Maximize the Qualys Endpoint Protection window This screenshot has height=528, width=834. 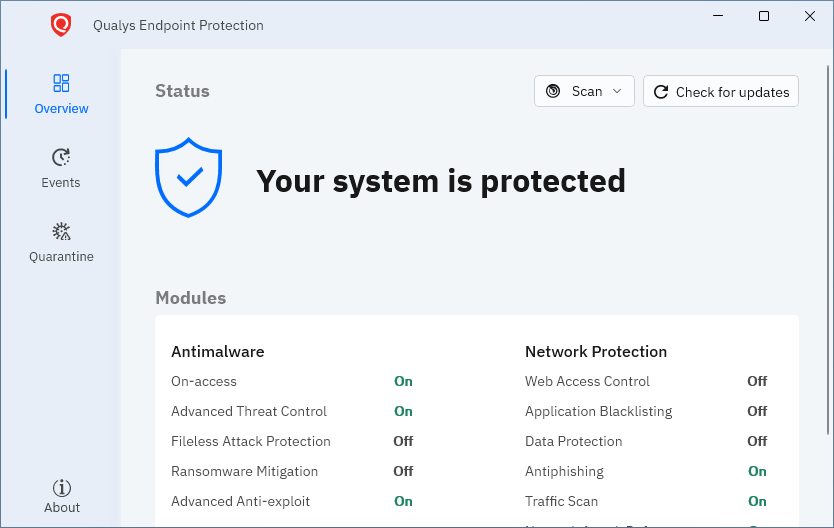[x=764, y=16]
